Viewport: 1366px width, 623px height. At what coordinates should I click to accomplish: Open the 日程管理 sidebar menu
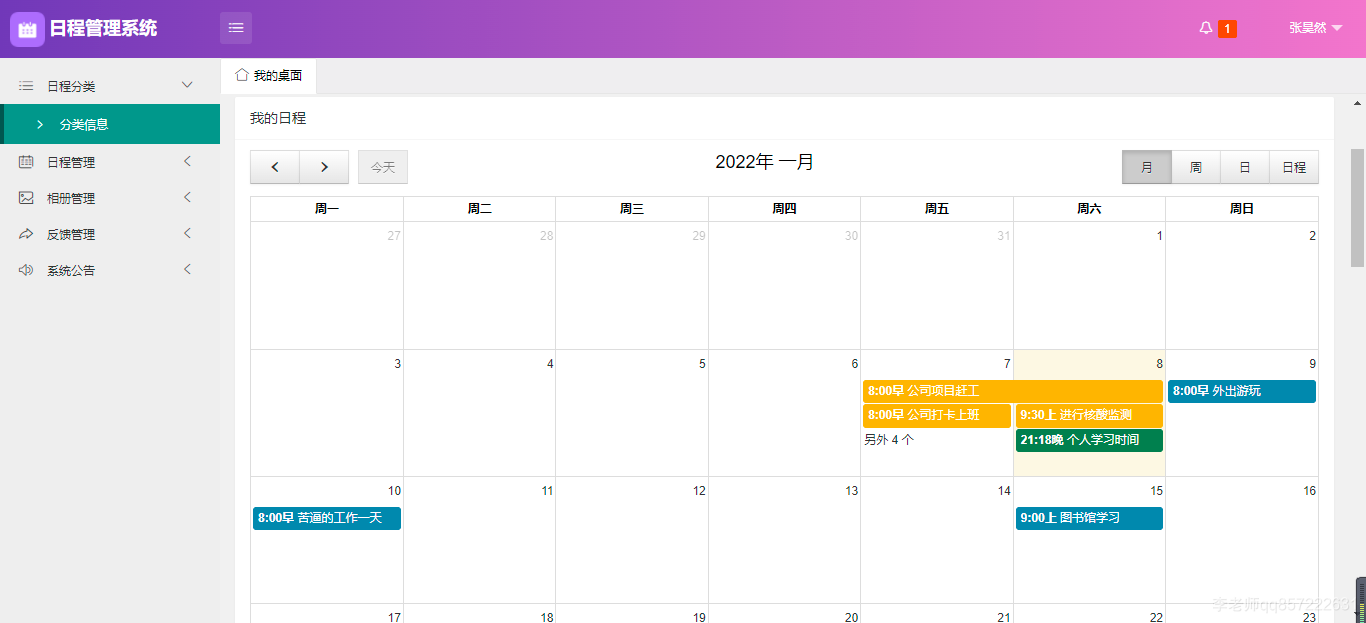110,162
